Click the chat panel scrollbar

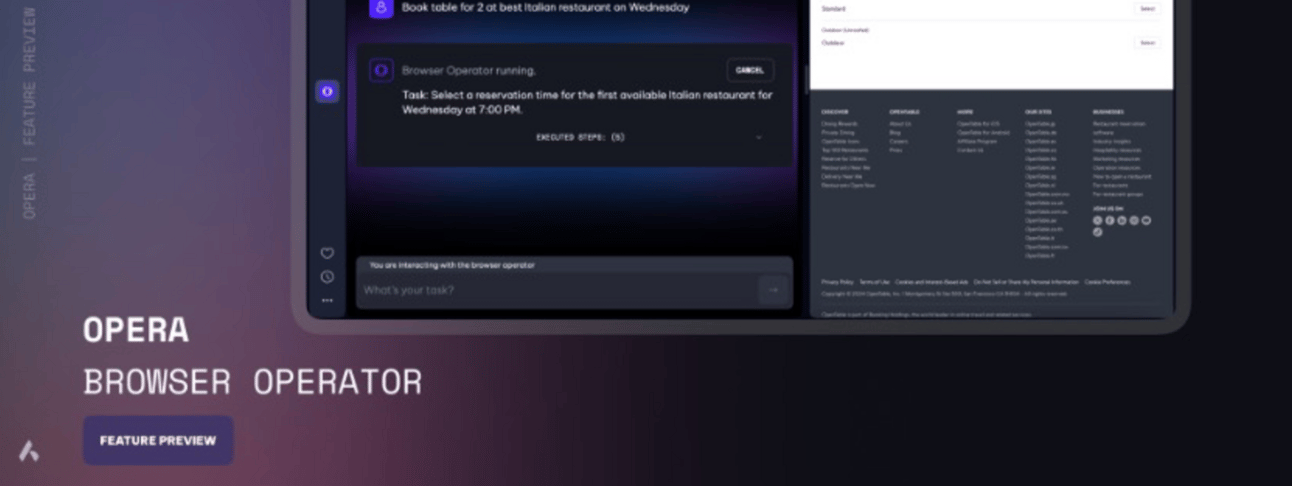[x=805, y=78]
